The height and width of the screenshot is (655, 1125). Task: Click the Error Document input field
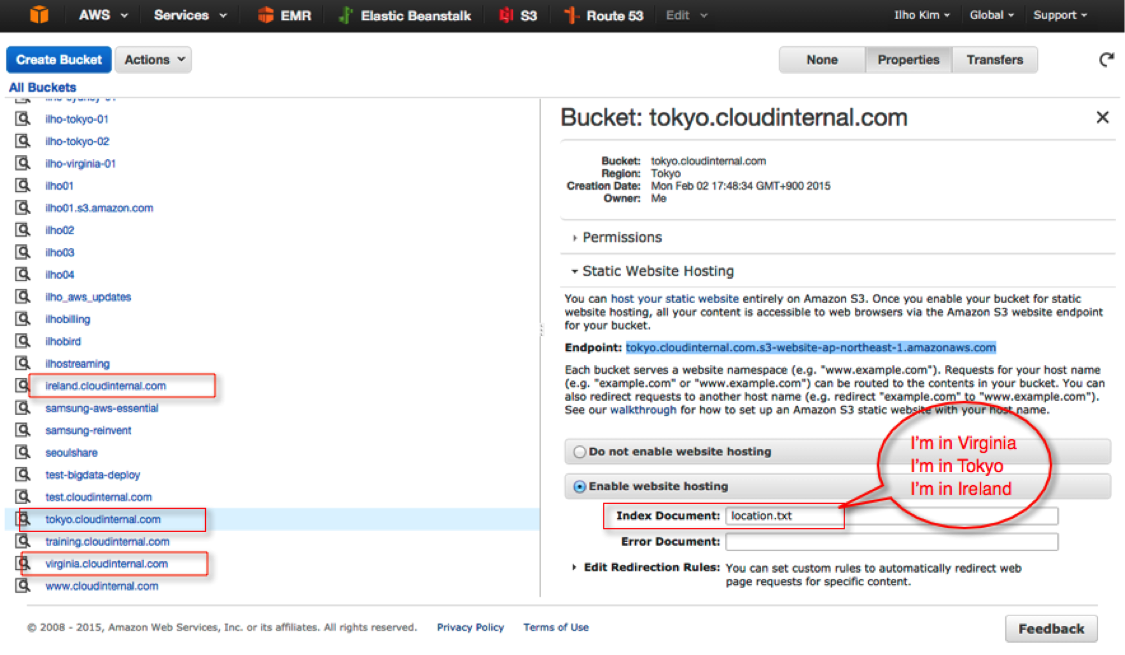[892, 542]
